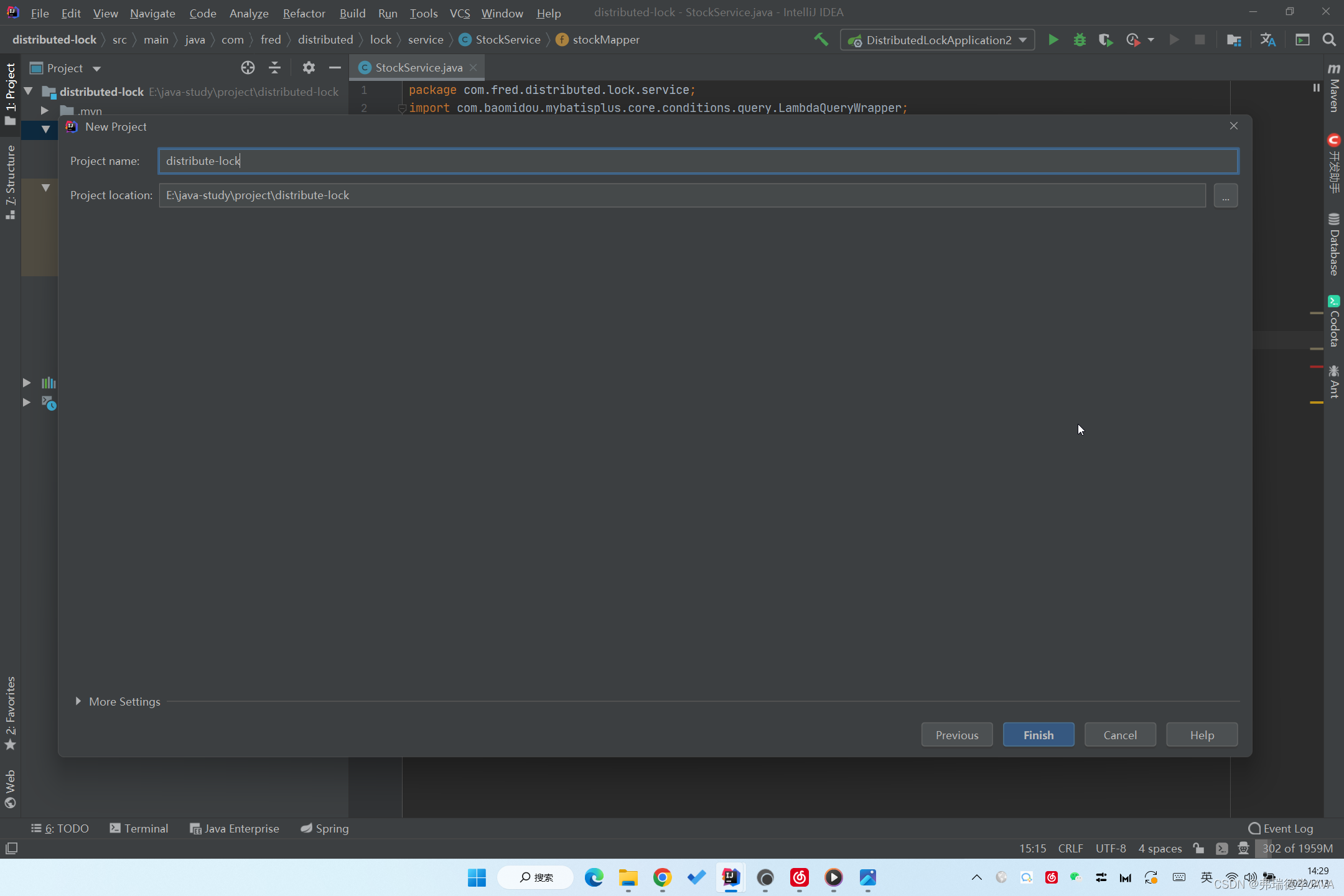Click the Project location field

point(681,195)
